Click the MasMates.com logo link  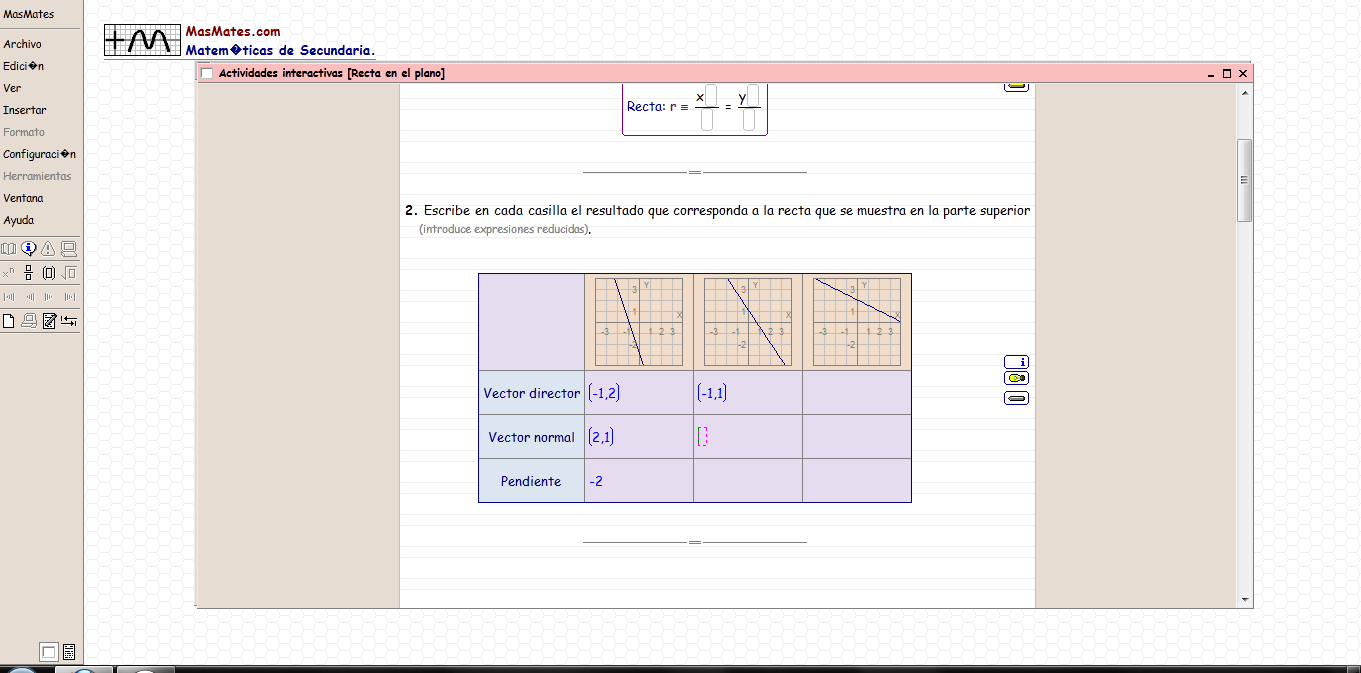tap(233, 32)
